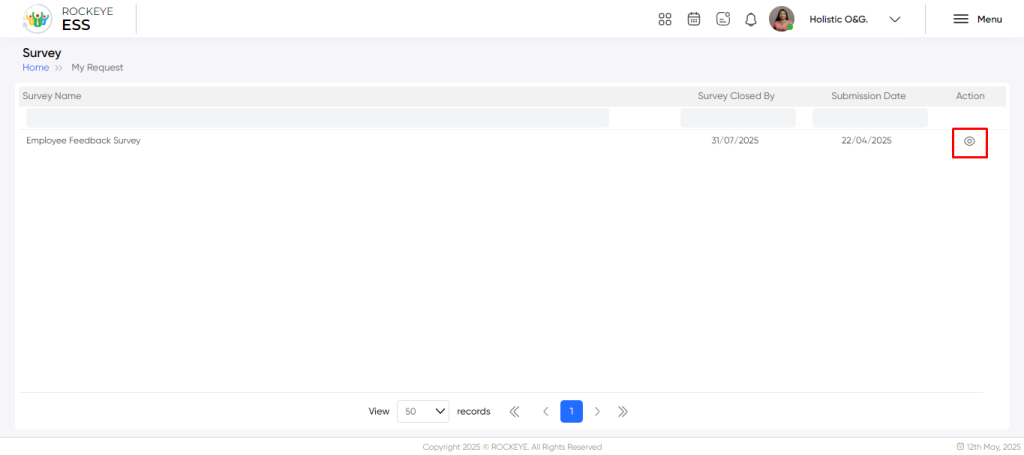Click the My Request breadcrumb

(97, 67)
